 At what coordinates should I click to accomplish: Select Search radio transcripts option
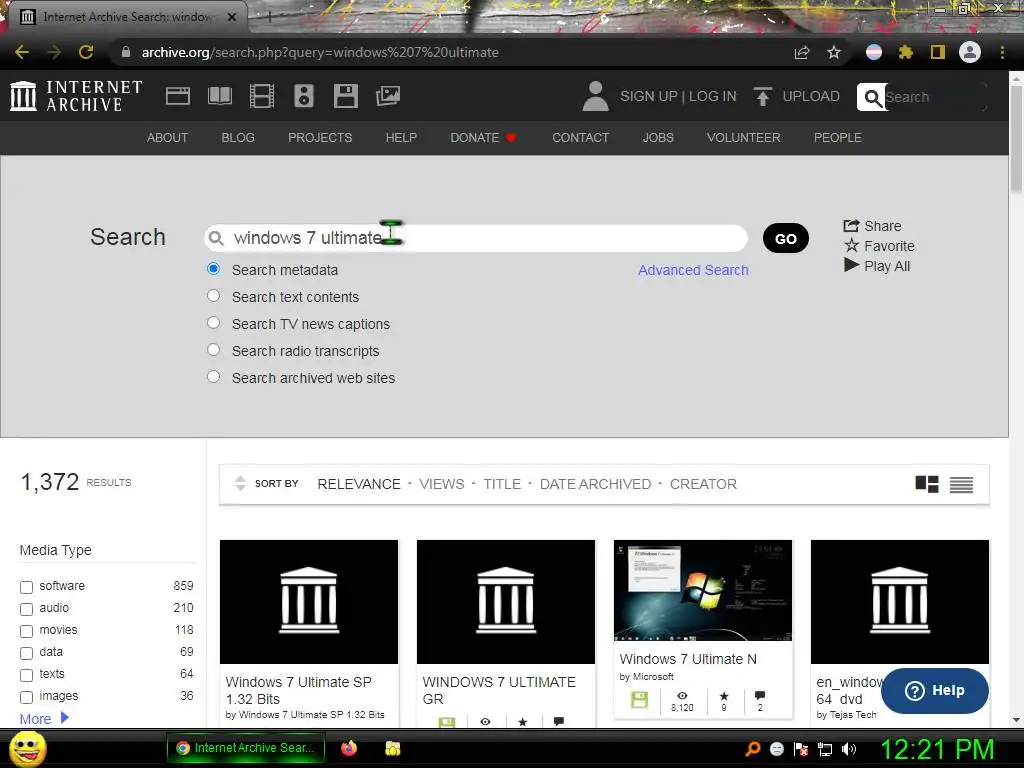(213, 349)
